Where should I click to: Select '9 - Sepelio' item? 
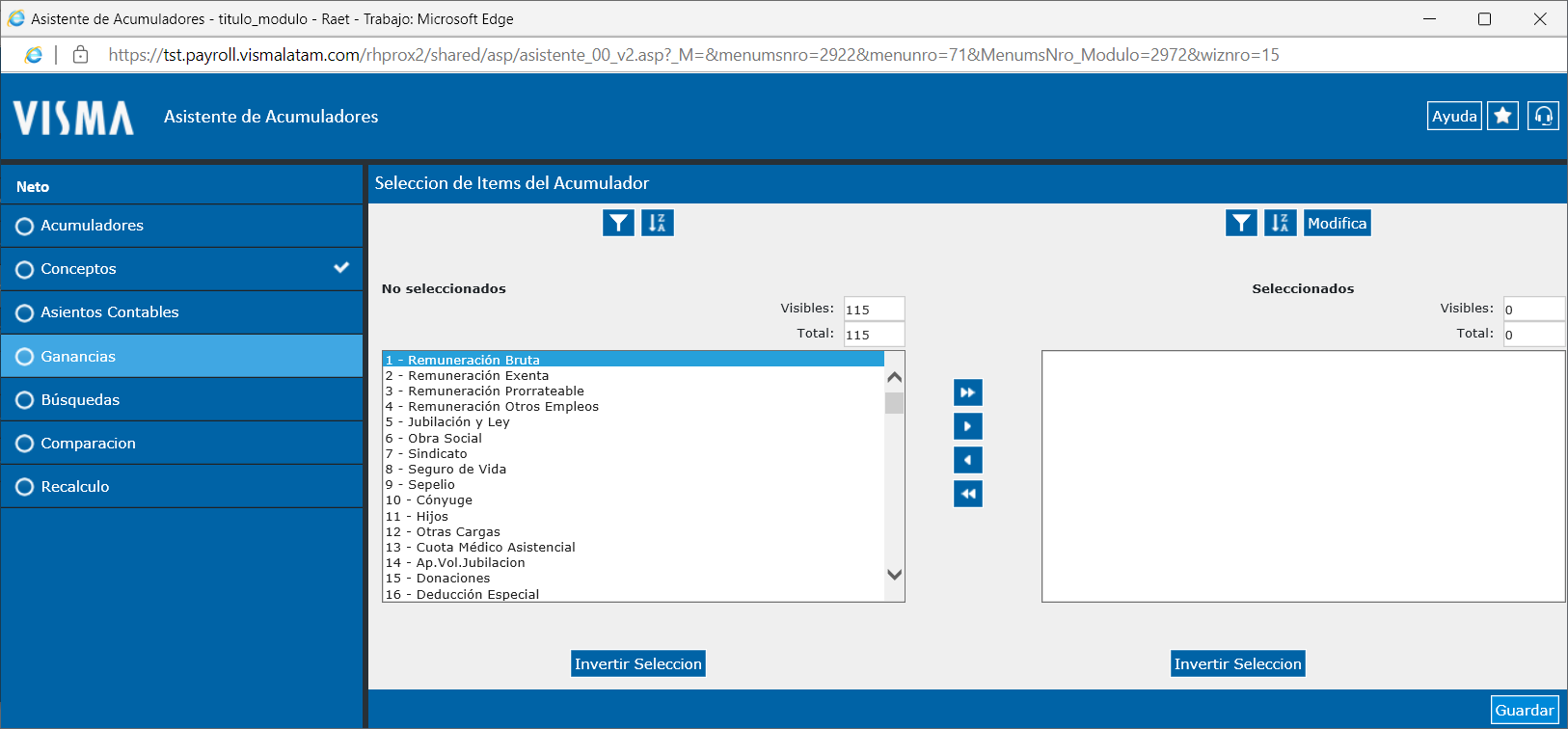(x=634, y=484)
